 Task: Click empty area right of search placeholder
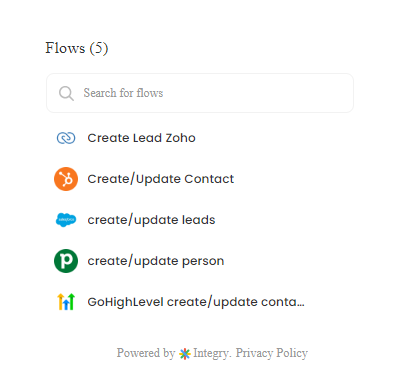[257, 93]
